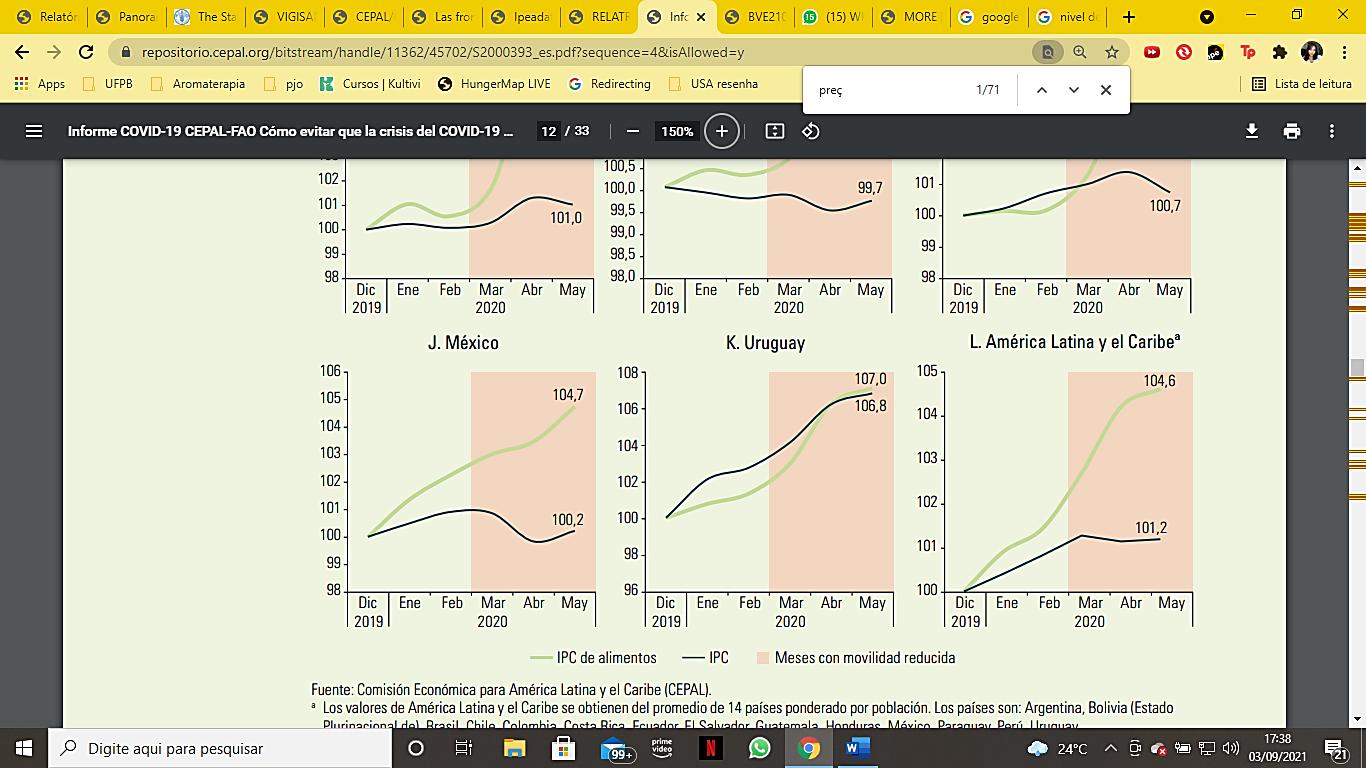1366x768 pixels.
Task: Click the PDF zoom in plus button
Action: tap(721, 131)
